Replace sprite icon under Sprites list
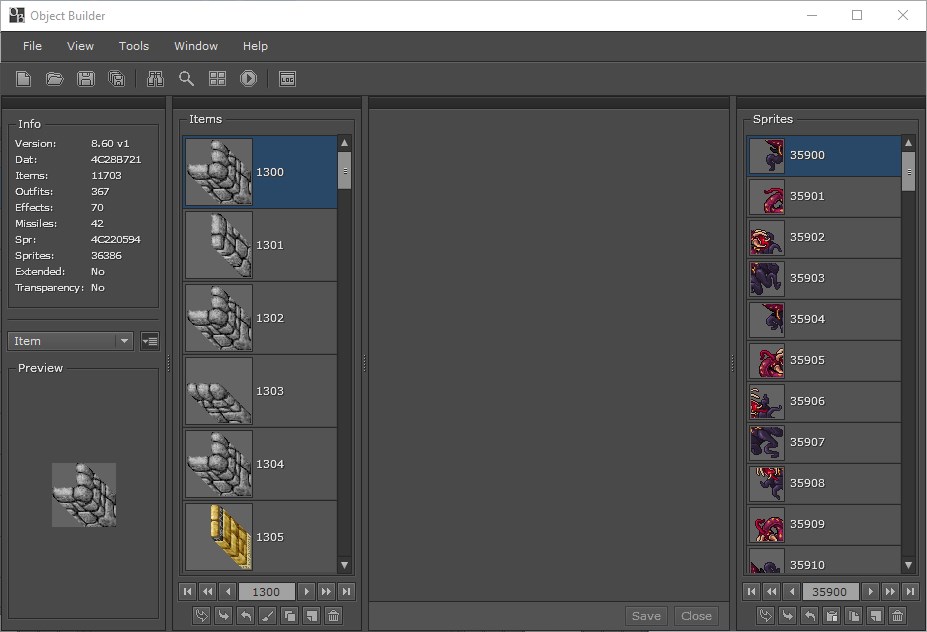The width and height of the screenshot is (927, 632). (766, 616)
